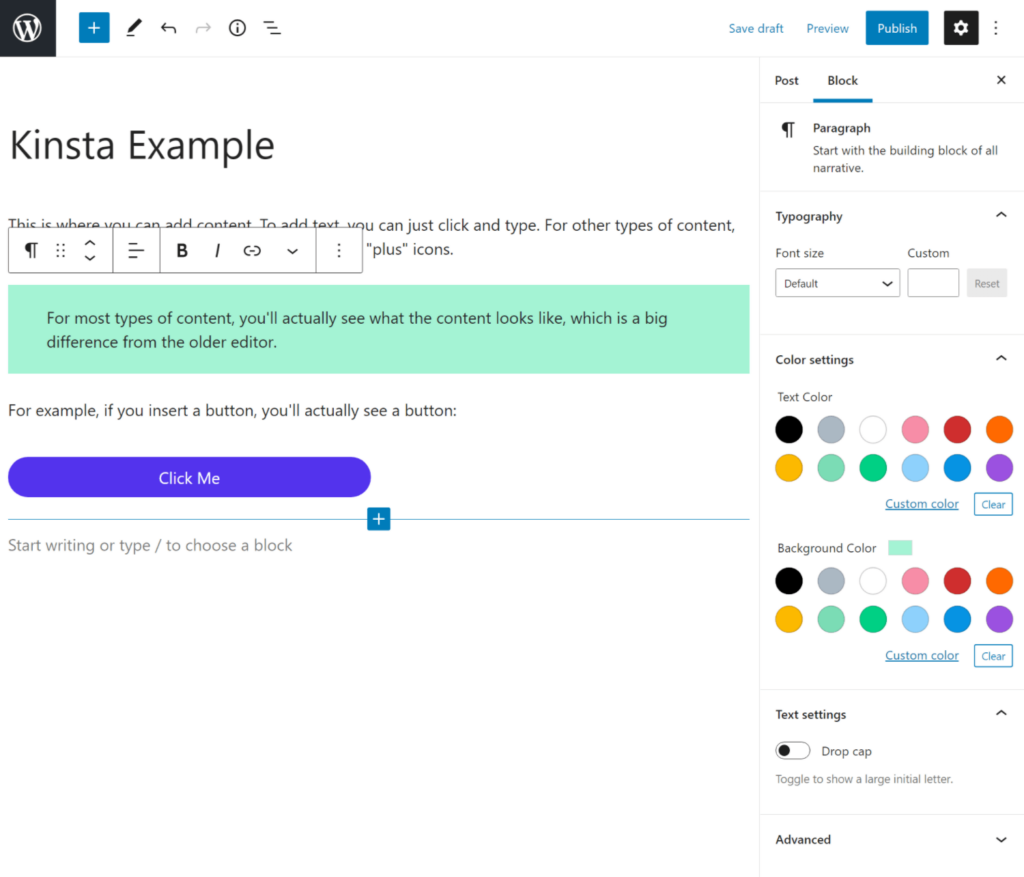Viewport: 1024px width, 877px height.
Task: Toggle the settings gear icon
Action: pos(960,28)
